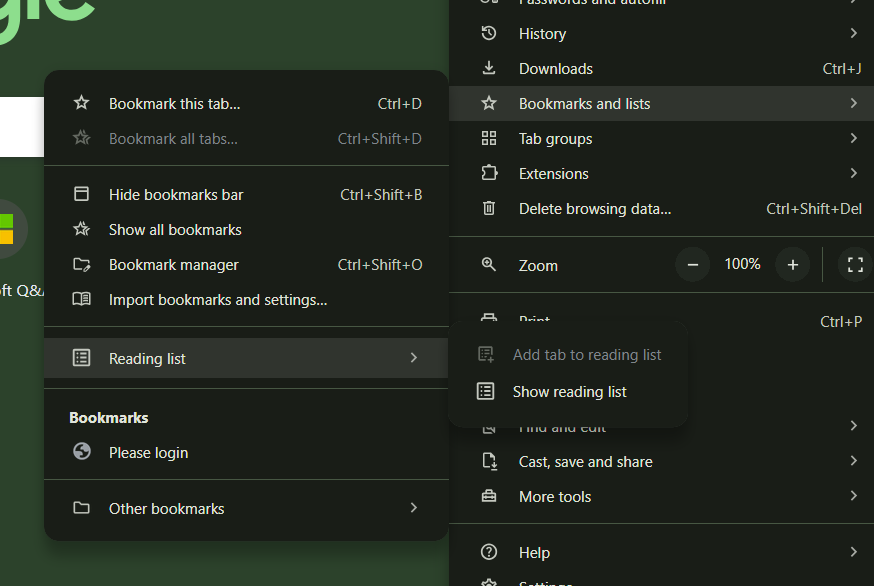Expand the History submenu arrow

pos(853,33)
